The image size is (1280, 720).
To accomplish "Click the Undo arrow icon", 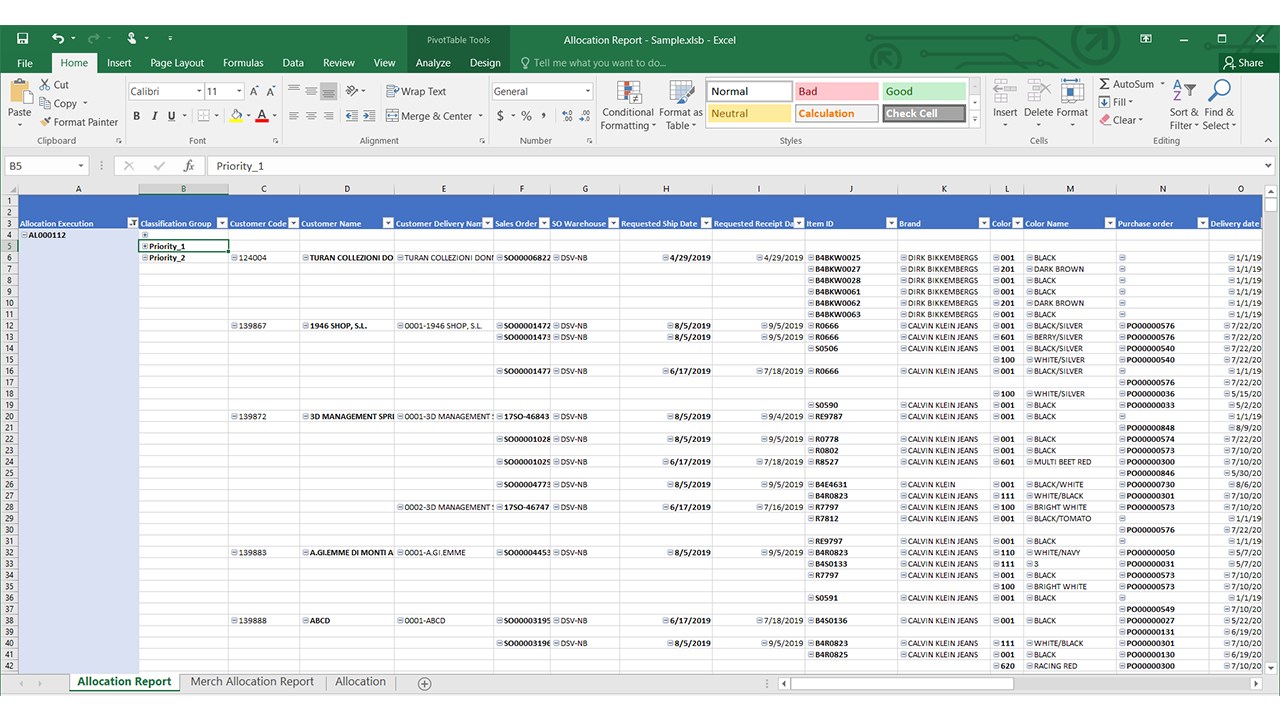I will click(x=57, y=39).
